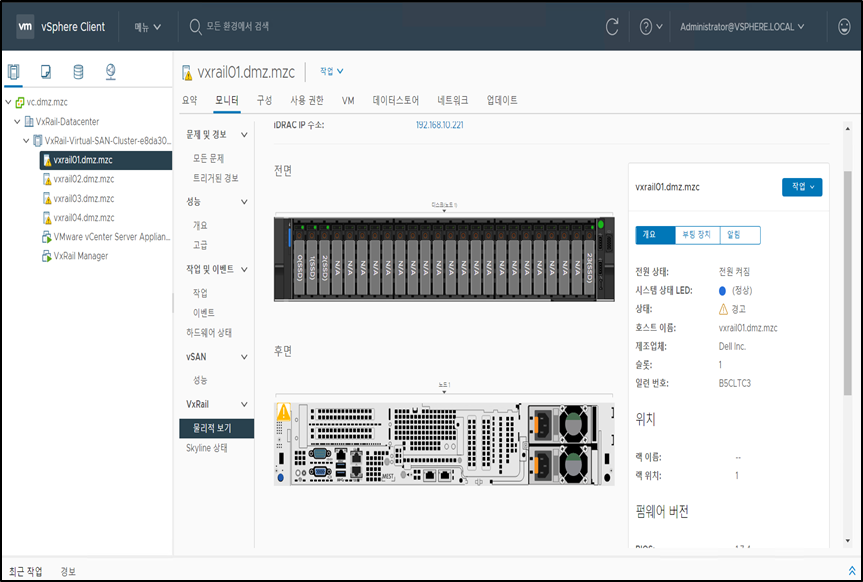The image size is (863, 582).
Task: Select disk slot 0(SSD) on the front view
Action: (x=299, y=259)
